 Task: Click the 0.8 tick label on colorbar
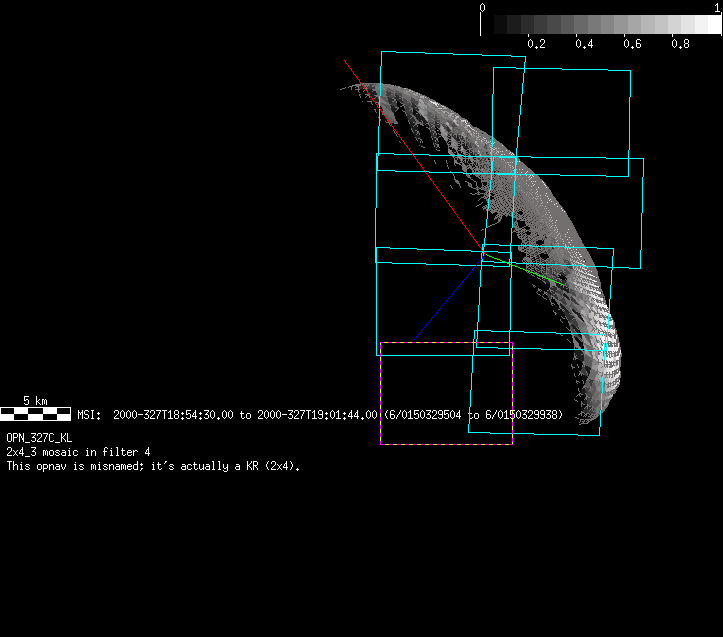680,44
